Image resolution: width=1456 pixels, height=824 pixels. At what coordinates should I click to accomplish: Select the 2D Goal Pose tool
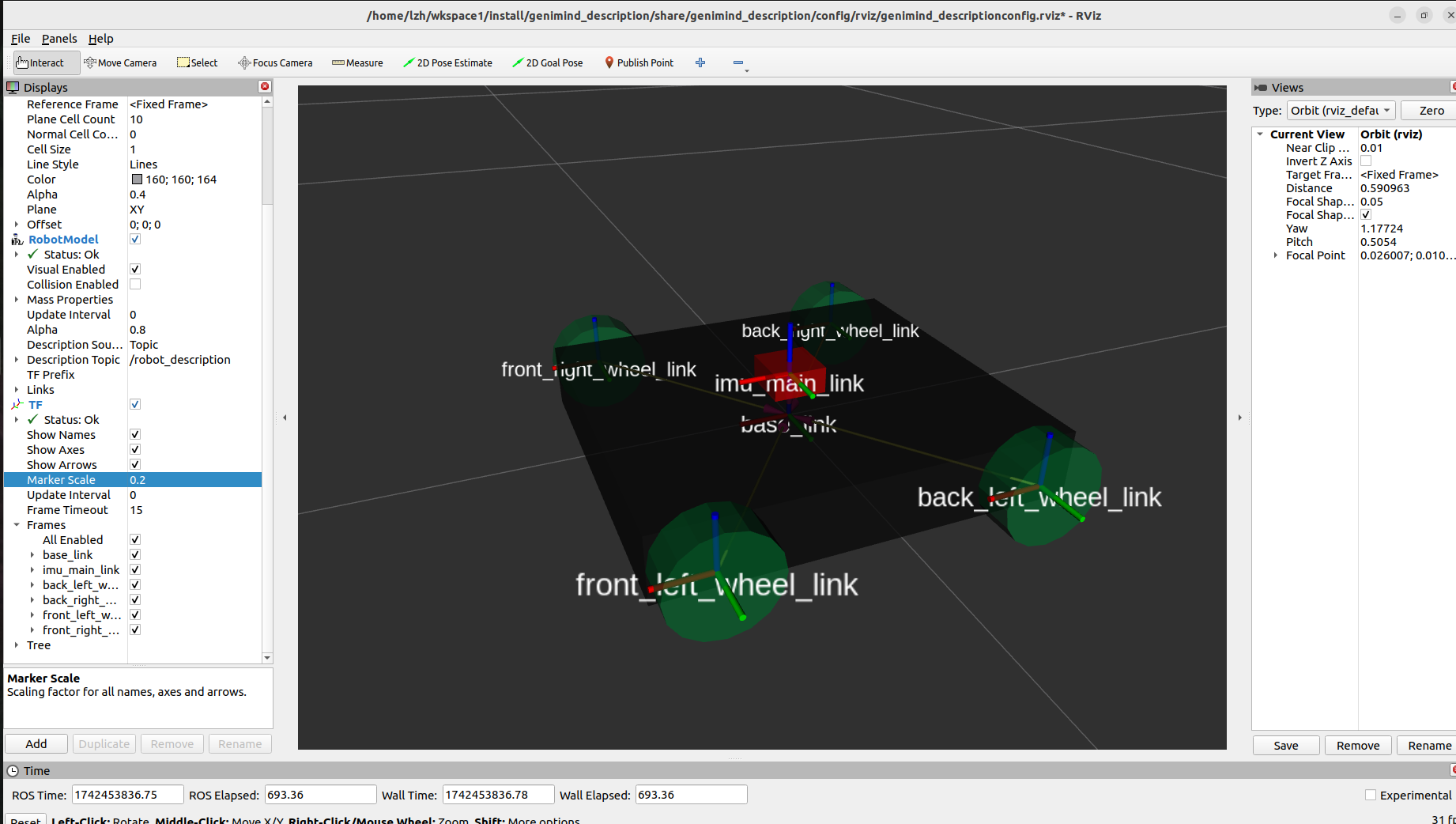click(547, 62)
